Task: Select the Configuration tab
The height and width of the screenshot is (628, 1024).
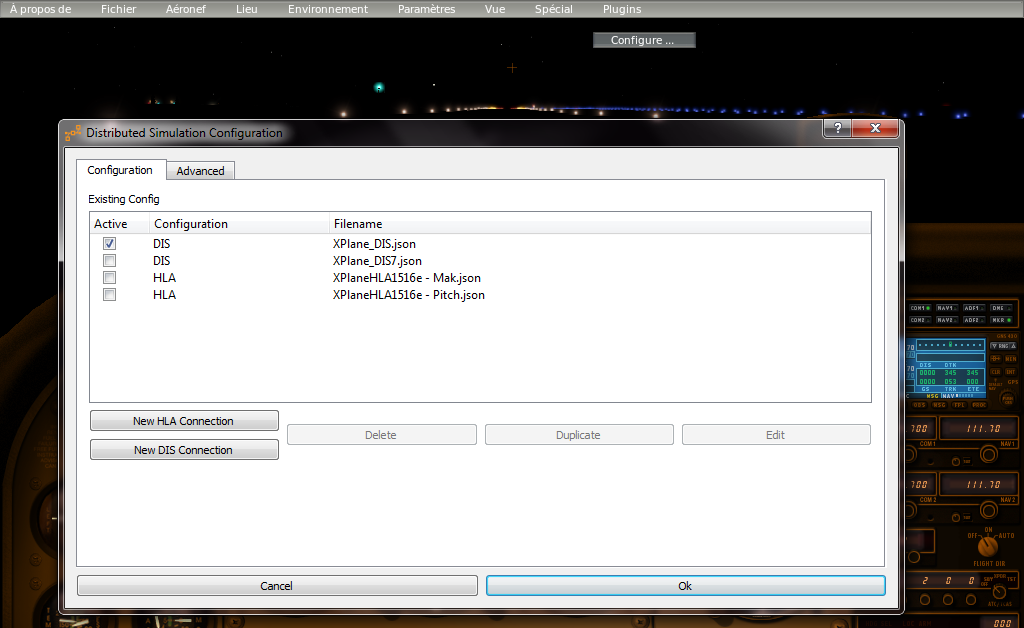Action: click(x=120, y=170)
